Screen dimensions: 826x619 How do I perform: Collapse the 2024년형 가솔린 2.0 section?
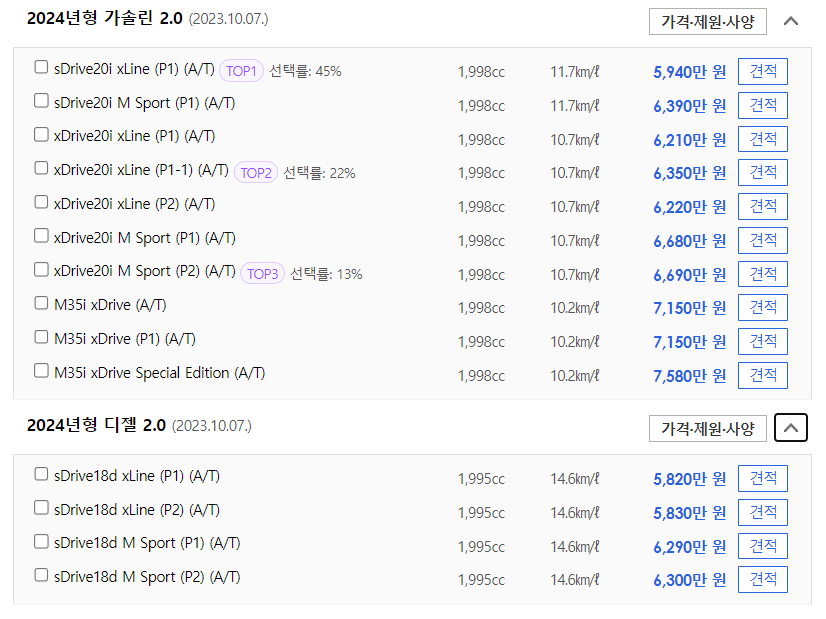791,22
